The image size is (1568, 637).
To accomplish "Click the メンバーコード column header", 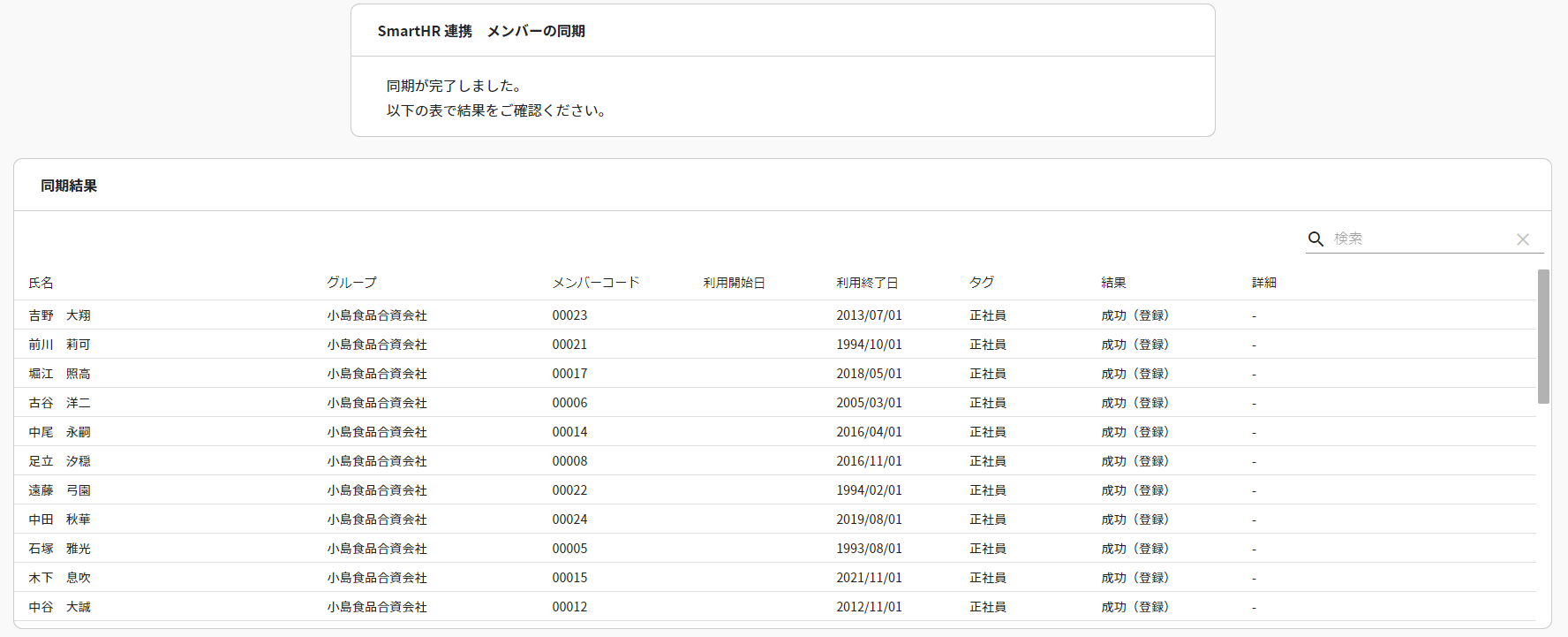I will click(x=596, y=283).
